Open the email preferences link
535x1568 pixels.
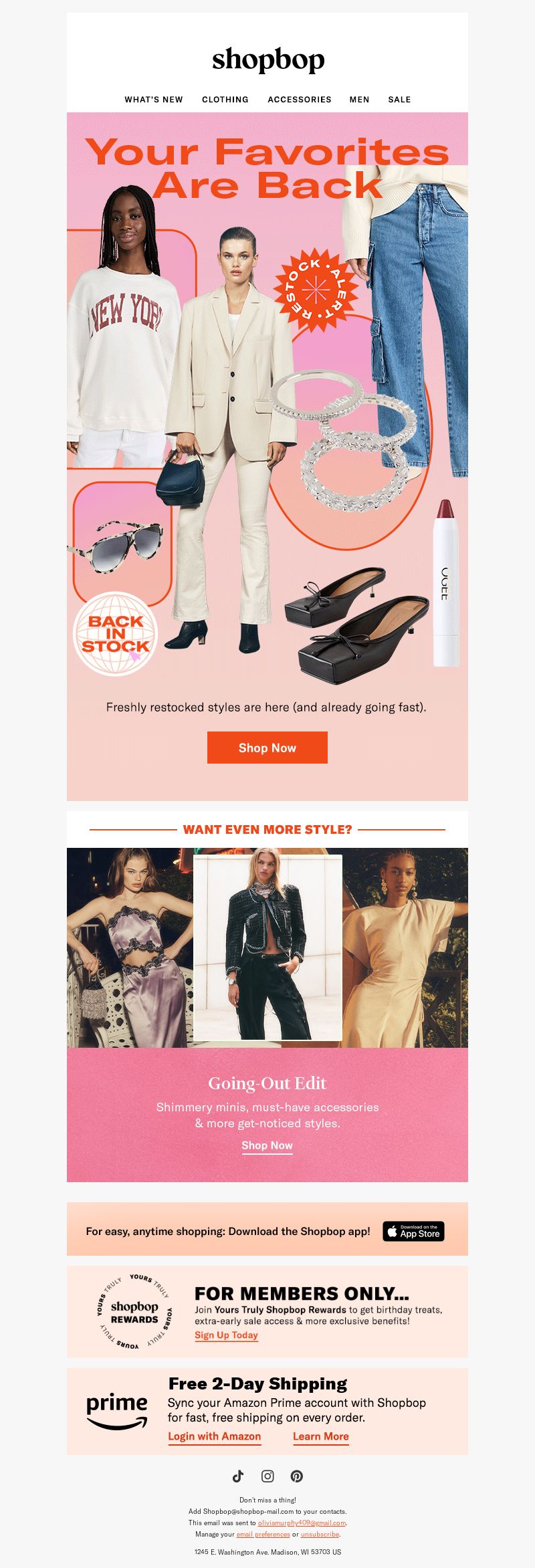(263, 1534)
